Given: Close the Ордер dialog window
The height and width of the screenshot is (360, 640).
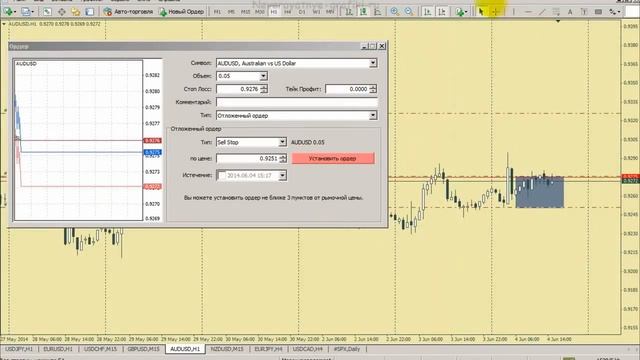Looking at the screenshot, I should click(x=382, y=46).
